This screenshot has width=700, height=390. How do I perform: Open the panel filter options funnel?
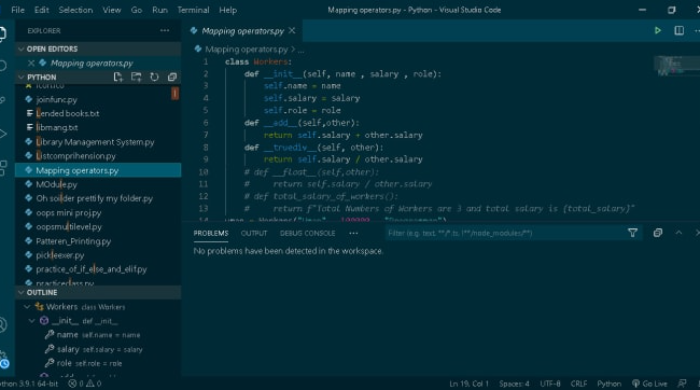pyautogui.click(x=633, y=232)
